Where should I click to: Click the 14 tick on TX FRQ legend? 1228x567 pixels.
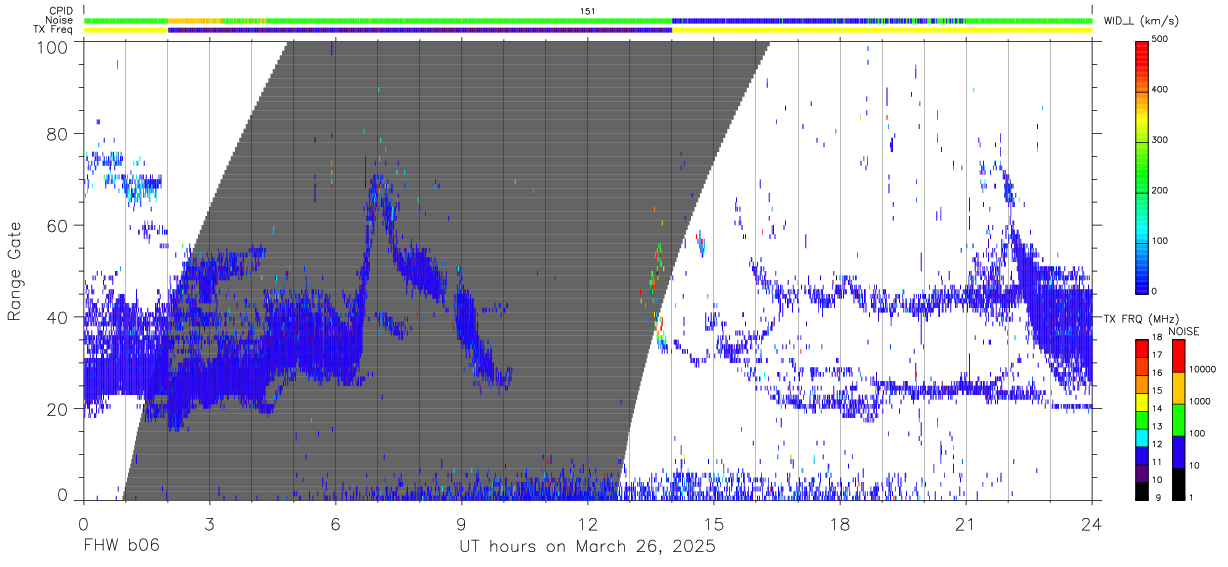point(1156,410)
